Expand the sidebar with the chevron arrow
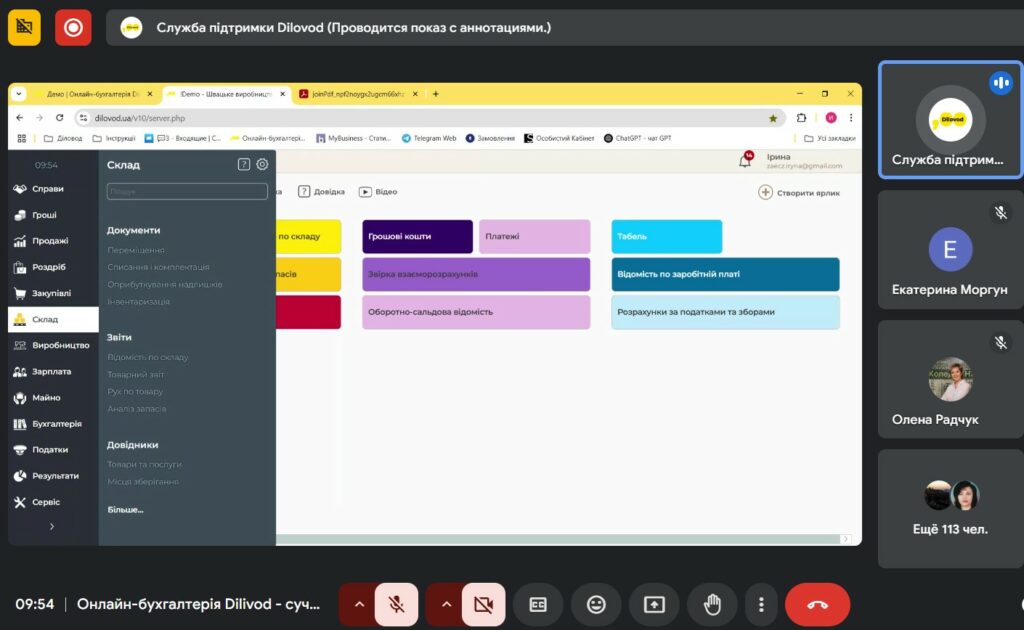Image resolution: width=1024 pixels, height=630 pixels. [52, 526]
